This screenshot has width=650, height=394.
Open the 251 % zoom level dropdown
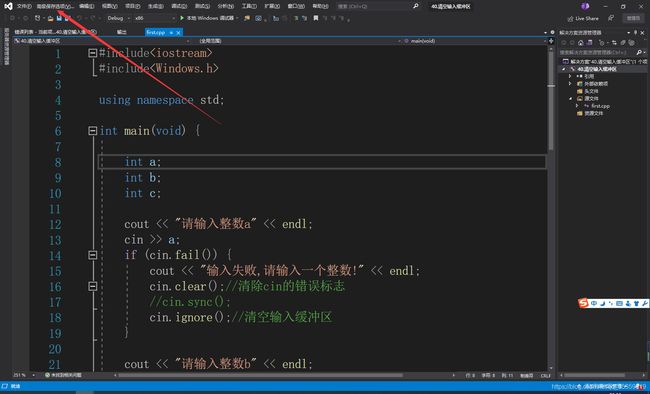point(24,375)
